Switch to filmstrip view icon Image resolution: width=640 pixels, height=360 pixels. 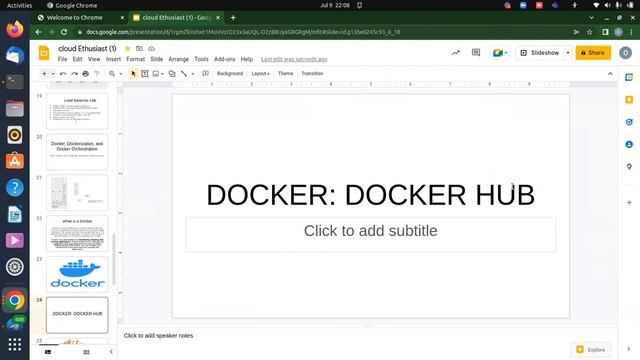48,352
